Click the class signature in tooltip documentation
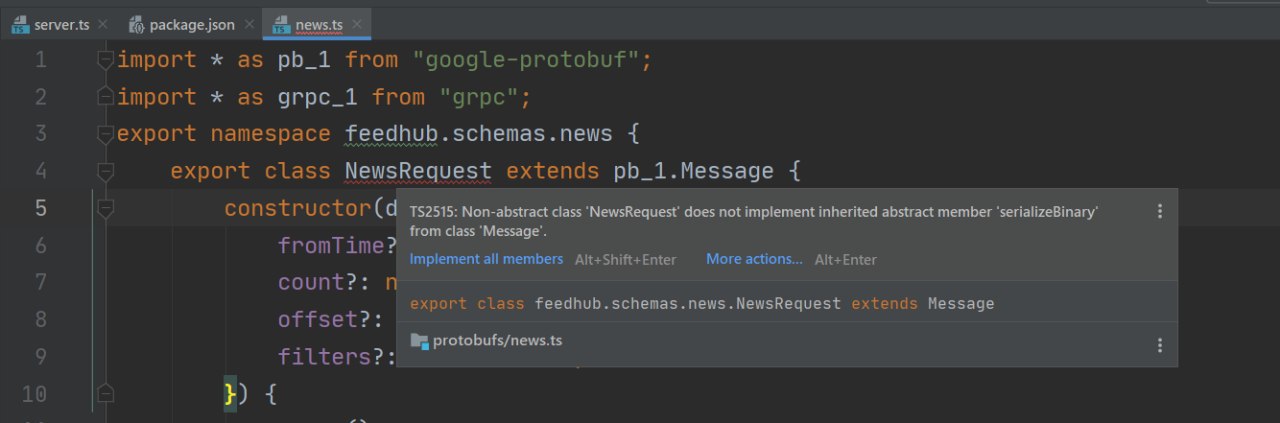Image resolution: width=1280 pixels, height=423 pixels. [x=702, y=303]
